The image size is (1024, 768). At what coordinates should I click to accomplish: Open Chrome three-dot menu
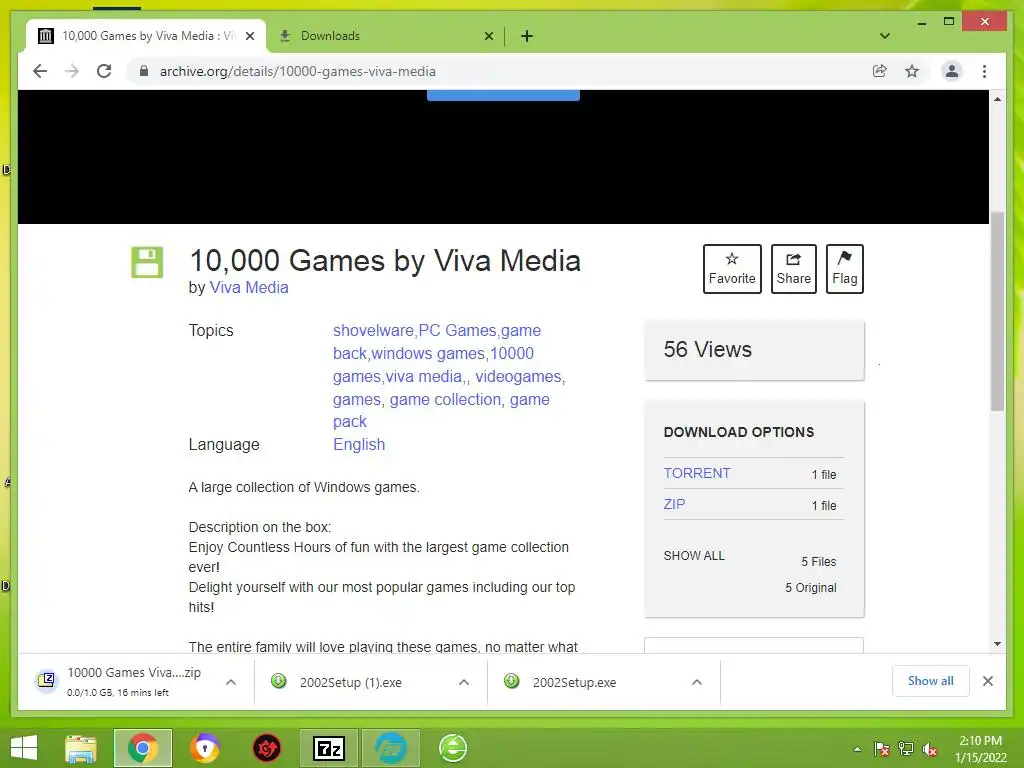tap(984, 71)
